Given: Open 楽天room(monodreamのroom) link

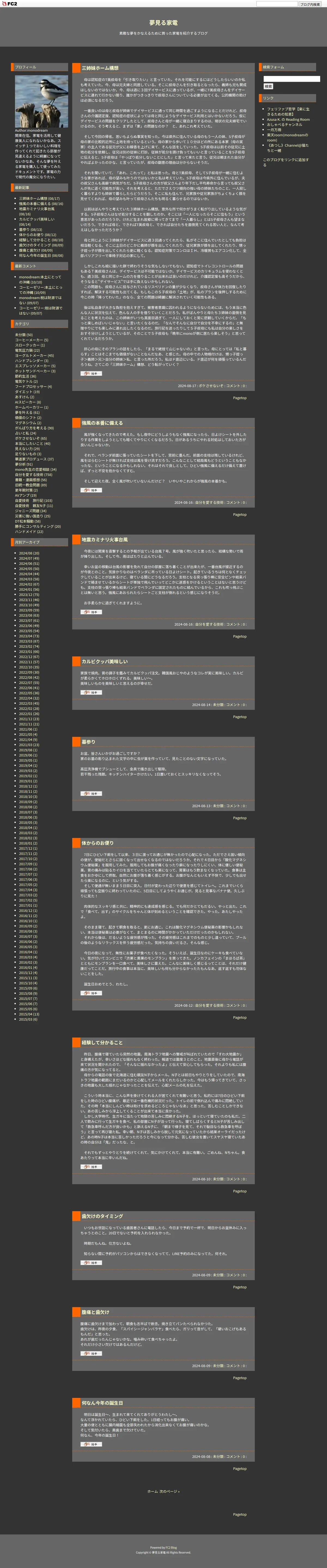Looking at the screenshot, I should coord(287,138).
